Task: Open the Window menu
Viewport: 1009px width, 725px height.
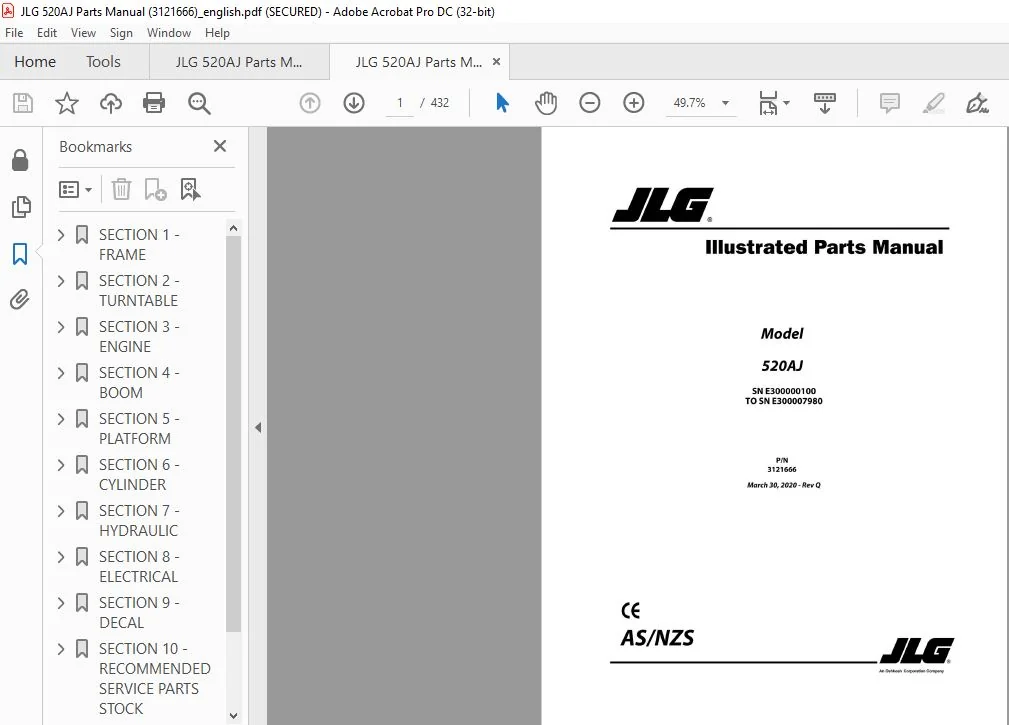Action: click(x=169, y=33)
